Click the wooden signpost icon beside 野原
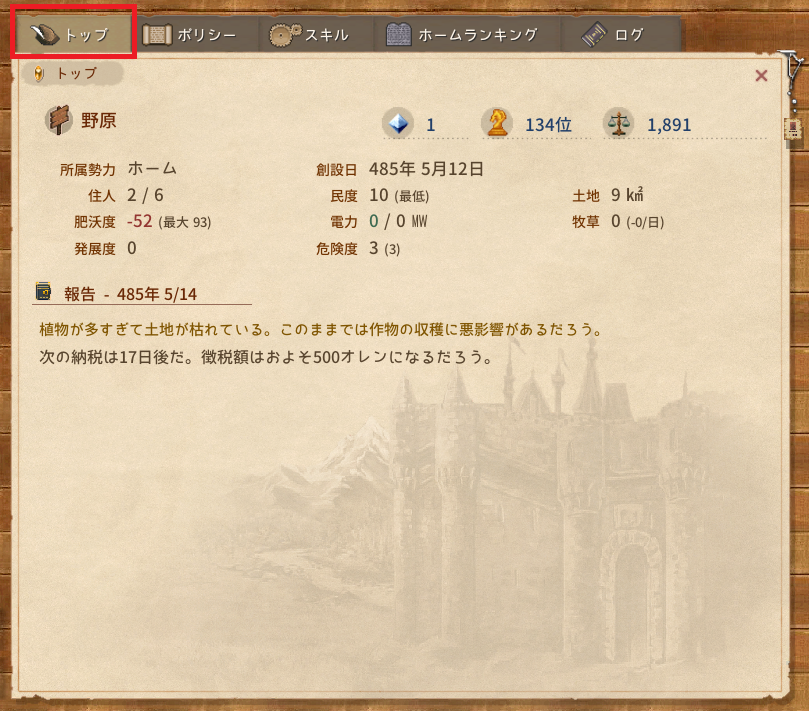The image size is (809, 711). (58, 120)
